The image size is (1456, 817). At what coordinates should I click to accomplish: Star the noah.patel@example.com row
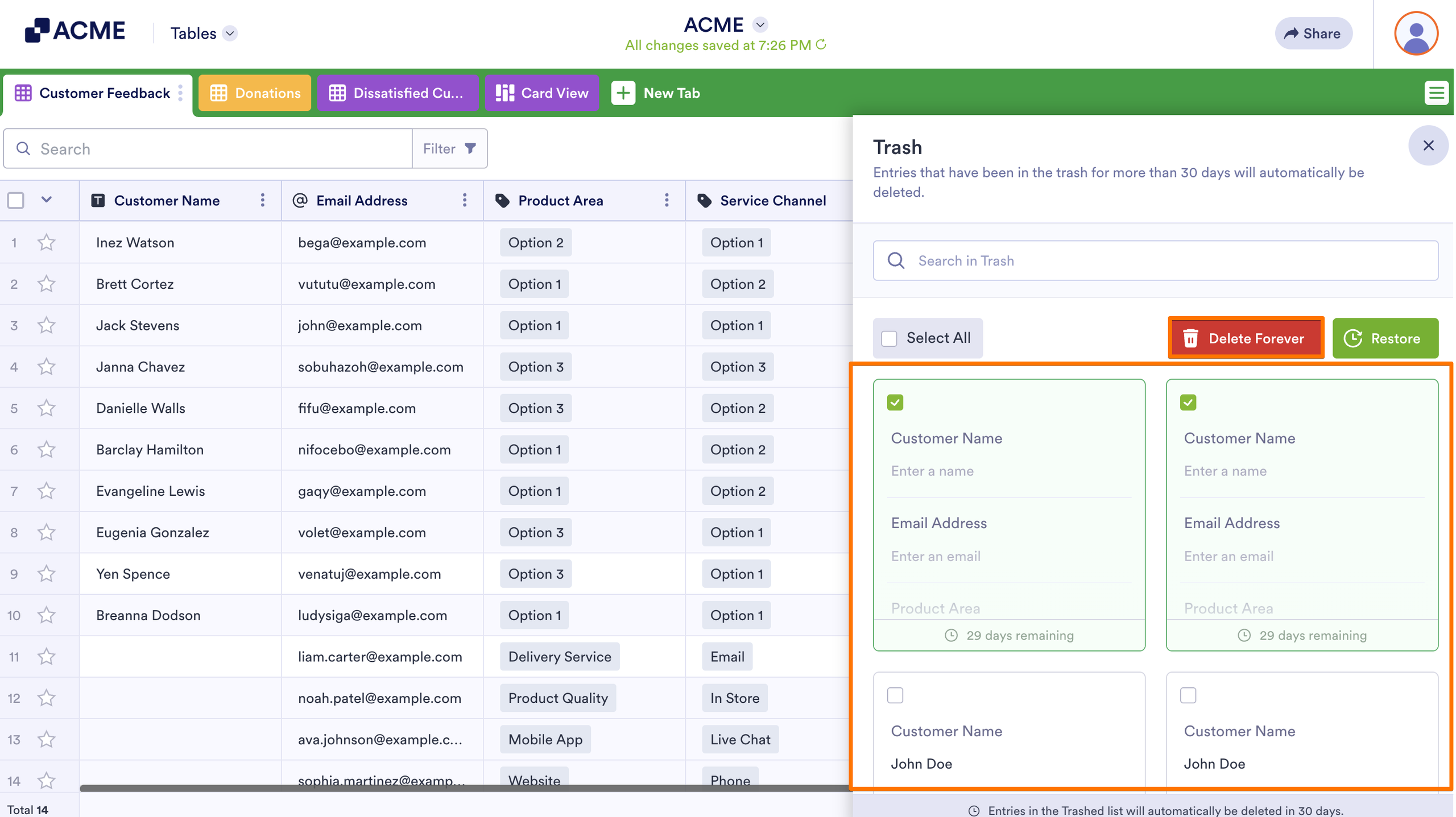pyautogui.click(x=46, y=698)
